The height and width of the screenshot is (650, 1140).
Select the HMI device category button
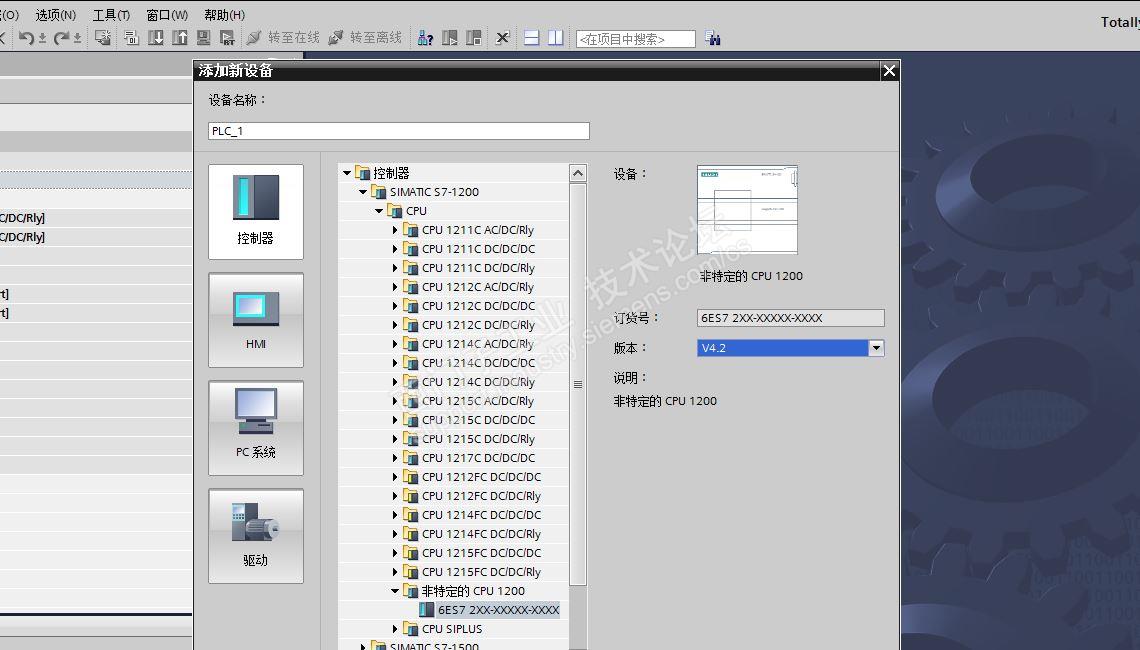click(x=256, y=320)
